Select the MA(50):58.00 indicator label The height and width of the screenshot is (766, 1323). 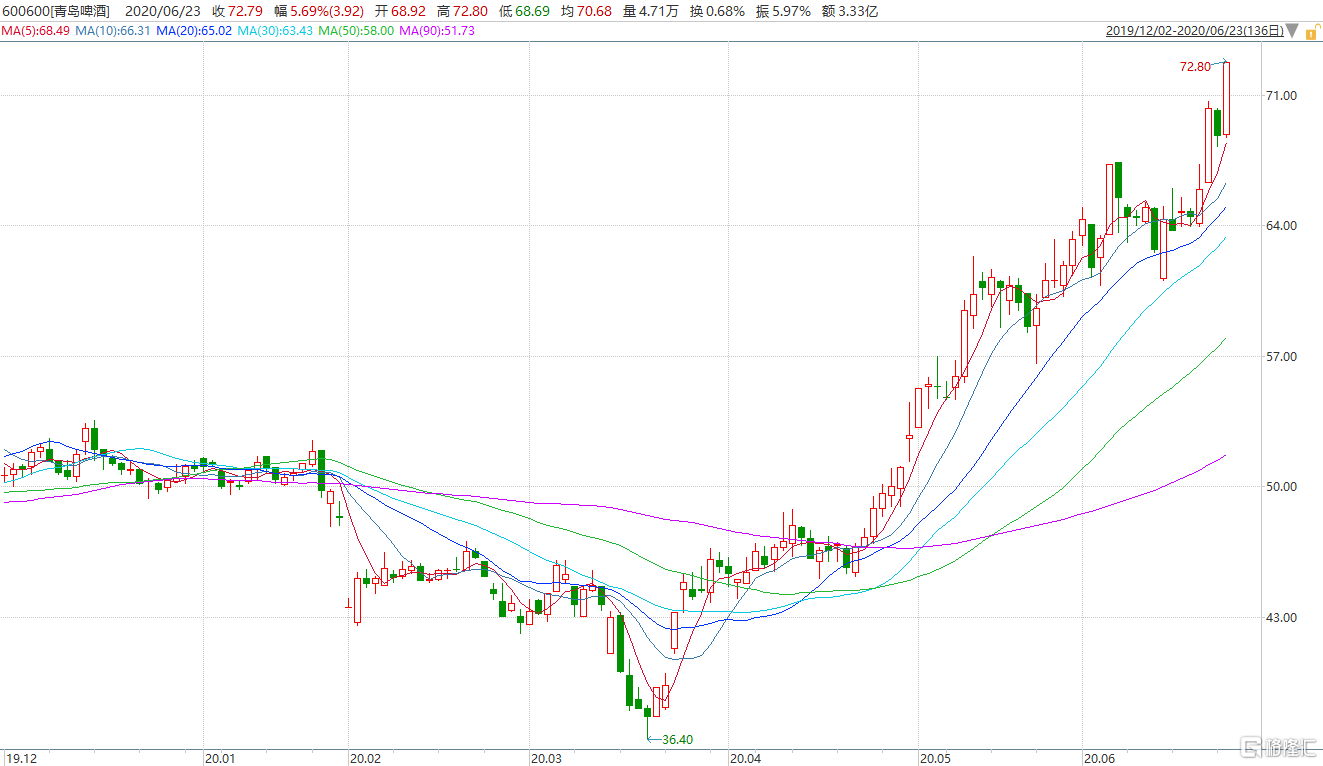click(356, 31)
